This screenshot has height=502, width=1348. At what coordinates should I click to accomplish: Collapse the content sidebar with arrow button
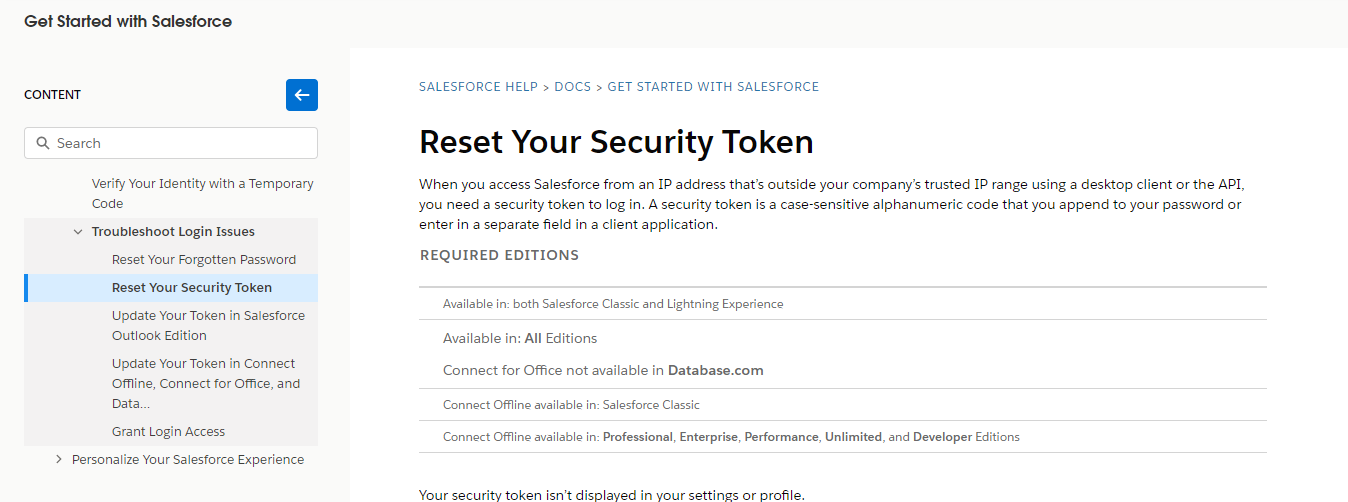coord(302,95)
